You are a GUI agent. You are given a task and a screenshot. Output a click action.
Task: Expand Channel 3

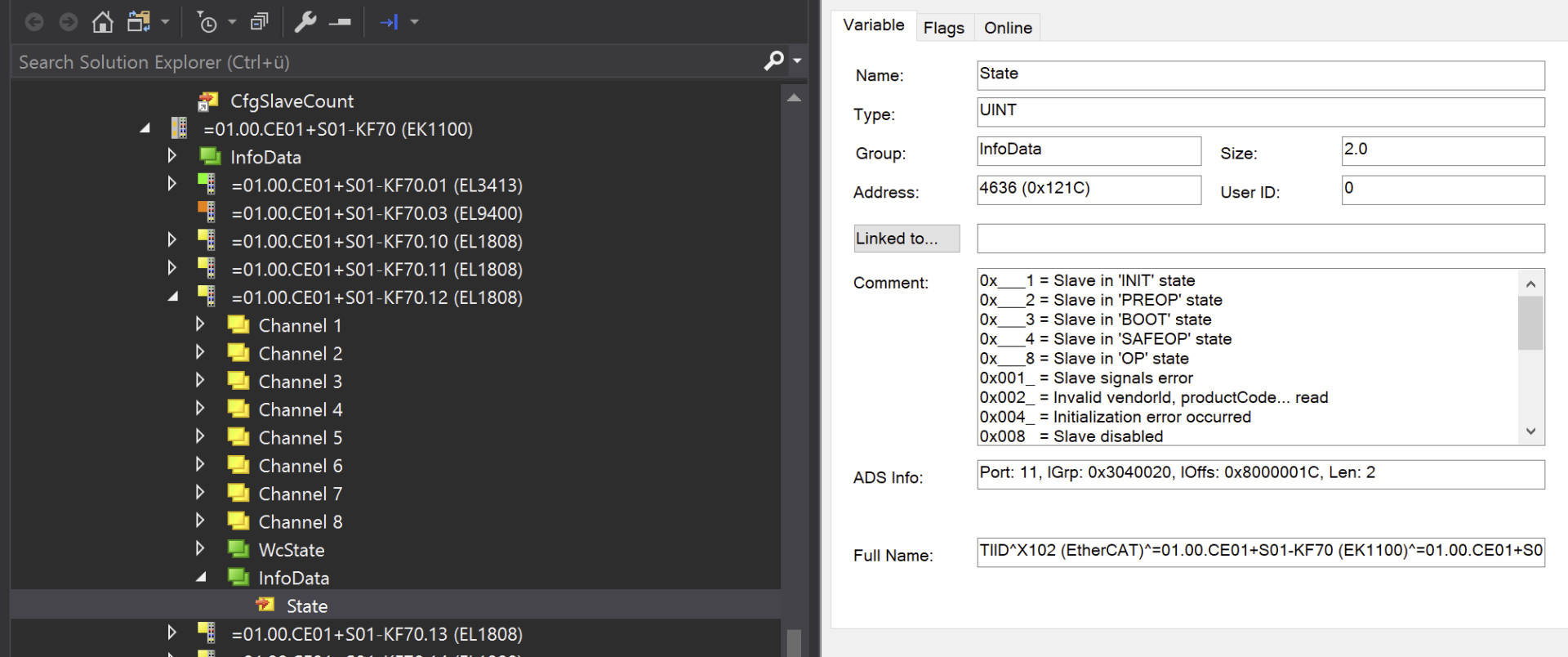click(200, 380)
